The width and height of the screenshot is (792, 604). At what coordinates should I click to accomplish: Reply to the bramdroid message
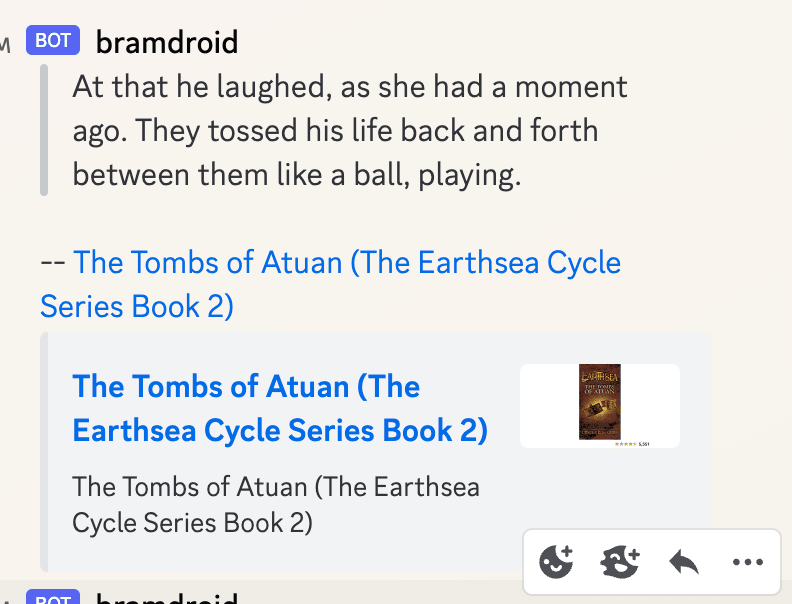click(684, 562)
